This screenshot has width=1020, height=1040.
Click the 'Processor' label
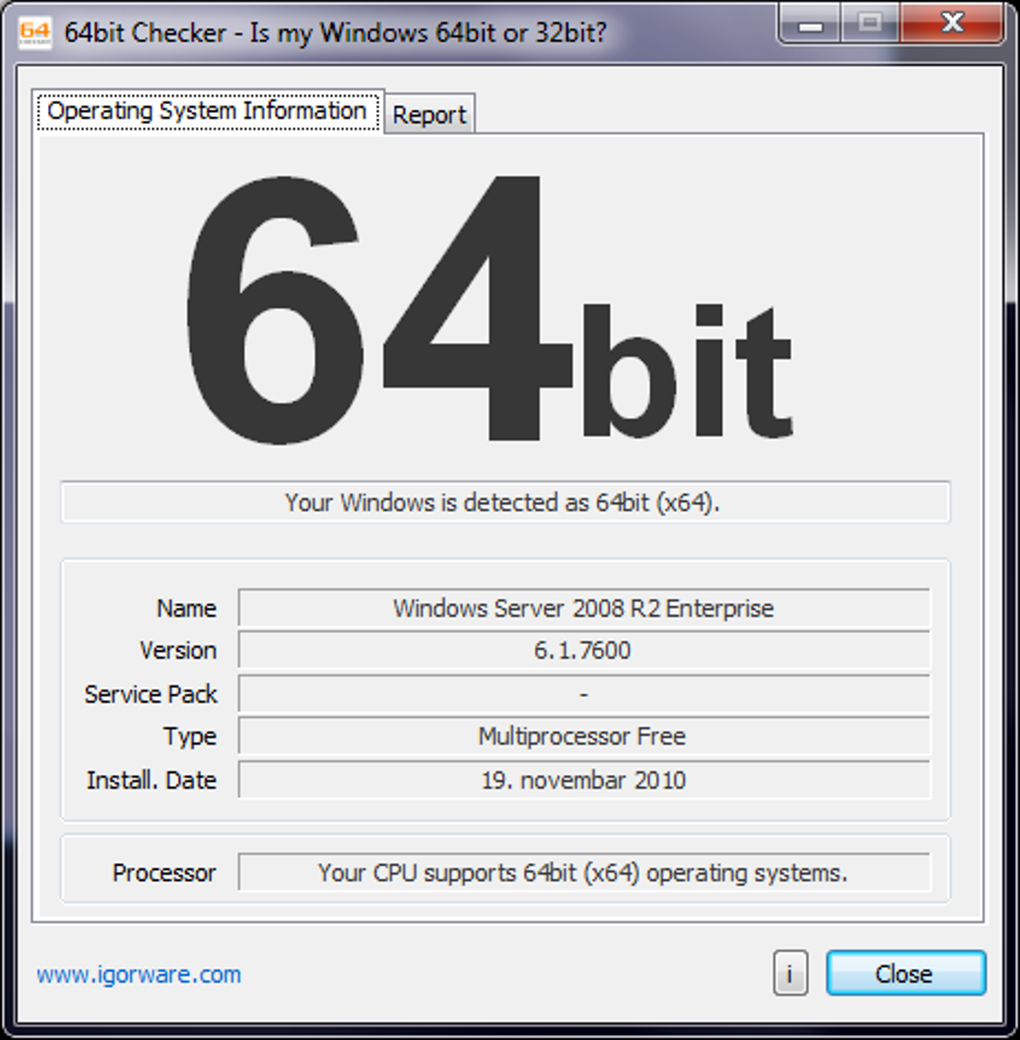click(164, 873)
